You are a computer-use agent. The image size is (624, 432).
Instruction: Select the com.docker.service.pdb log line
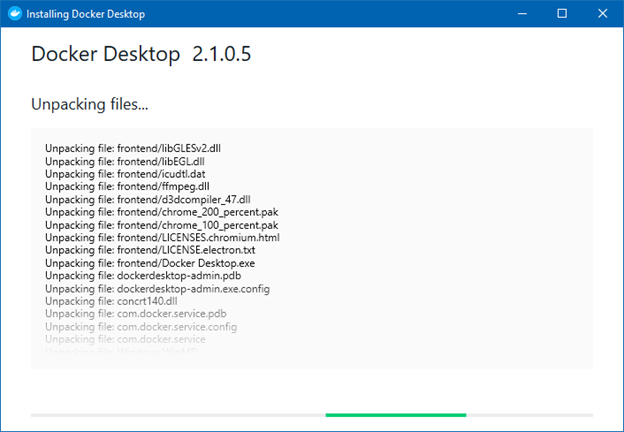[136, 314]
